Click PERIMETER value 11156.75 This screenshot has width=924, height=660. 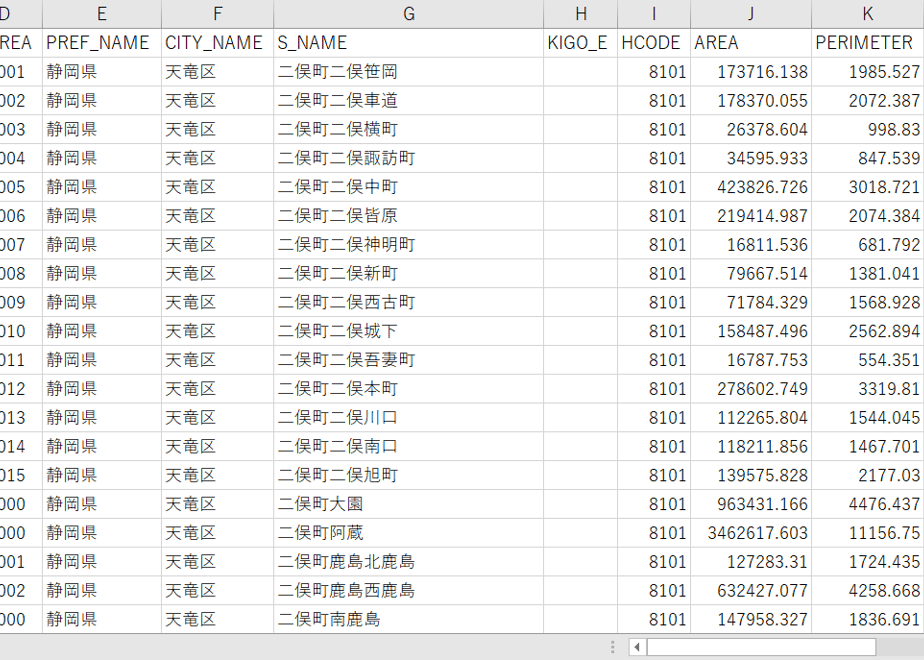(x=867, y=534)
